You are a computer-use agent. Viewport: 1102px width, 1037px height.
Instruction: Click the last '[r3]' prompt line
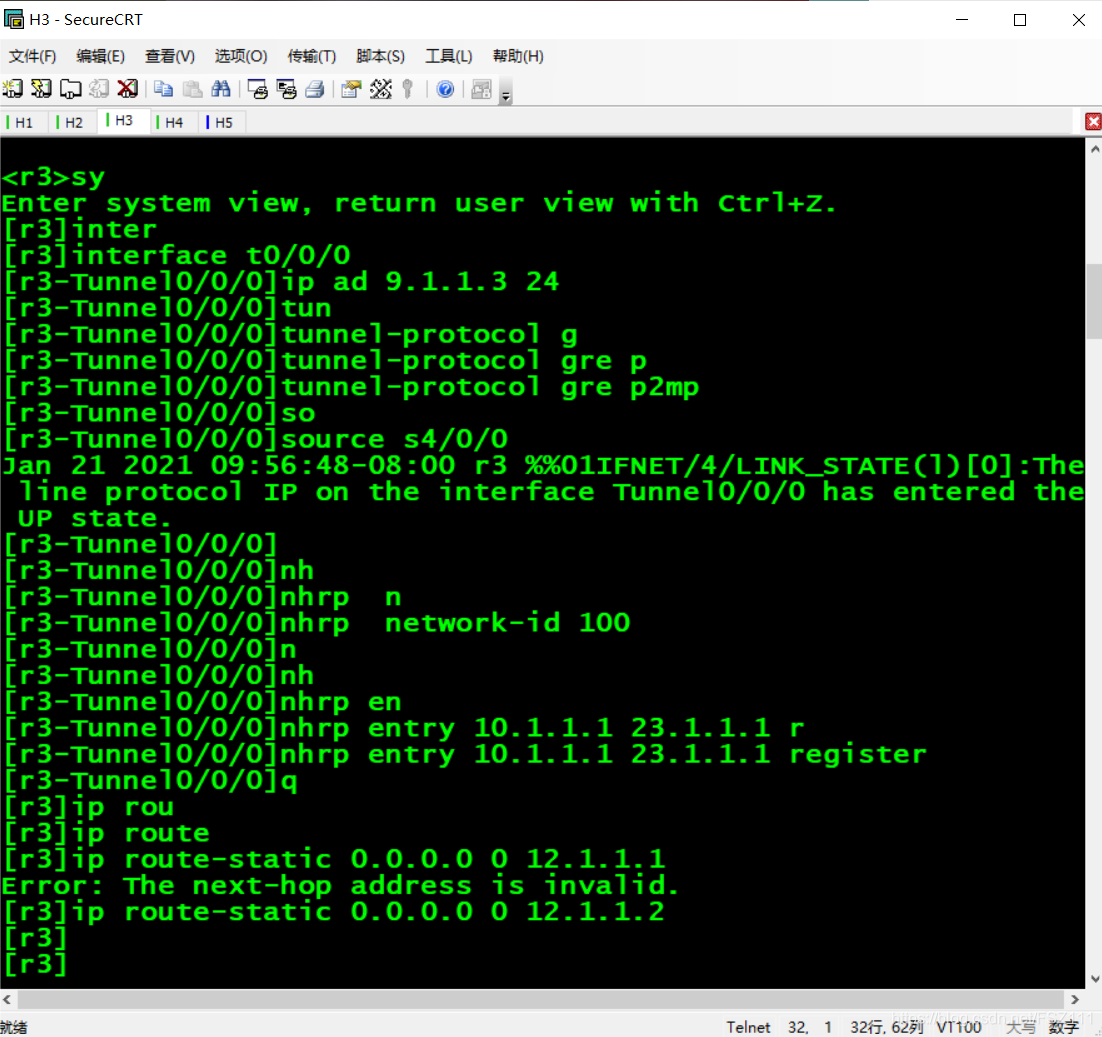click(35, 965)
